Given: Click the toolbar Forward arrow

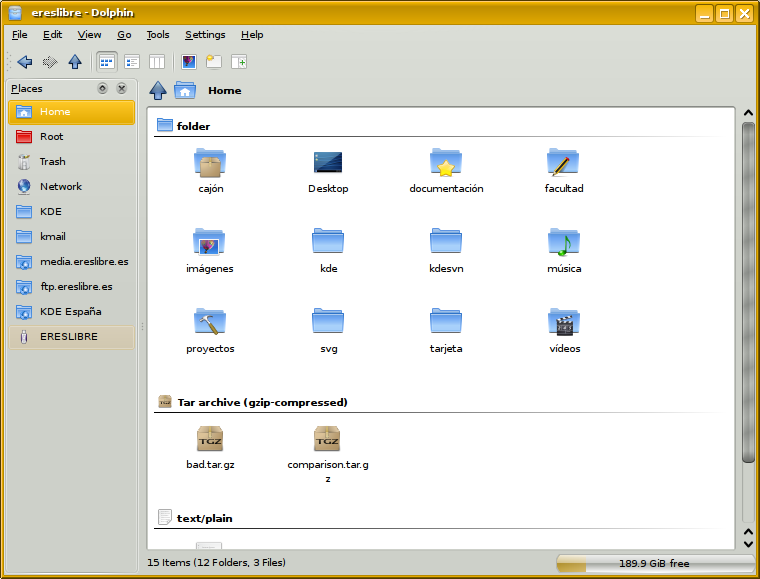Looking at the screenshot, I should coord(50,62).
